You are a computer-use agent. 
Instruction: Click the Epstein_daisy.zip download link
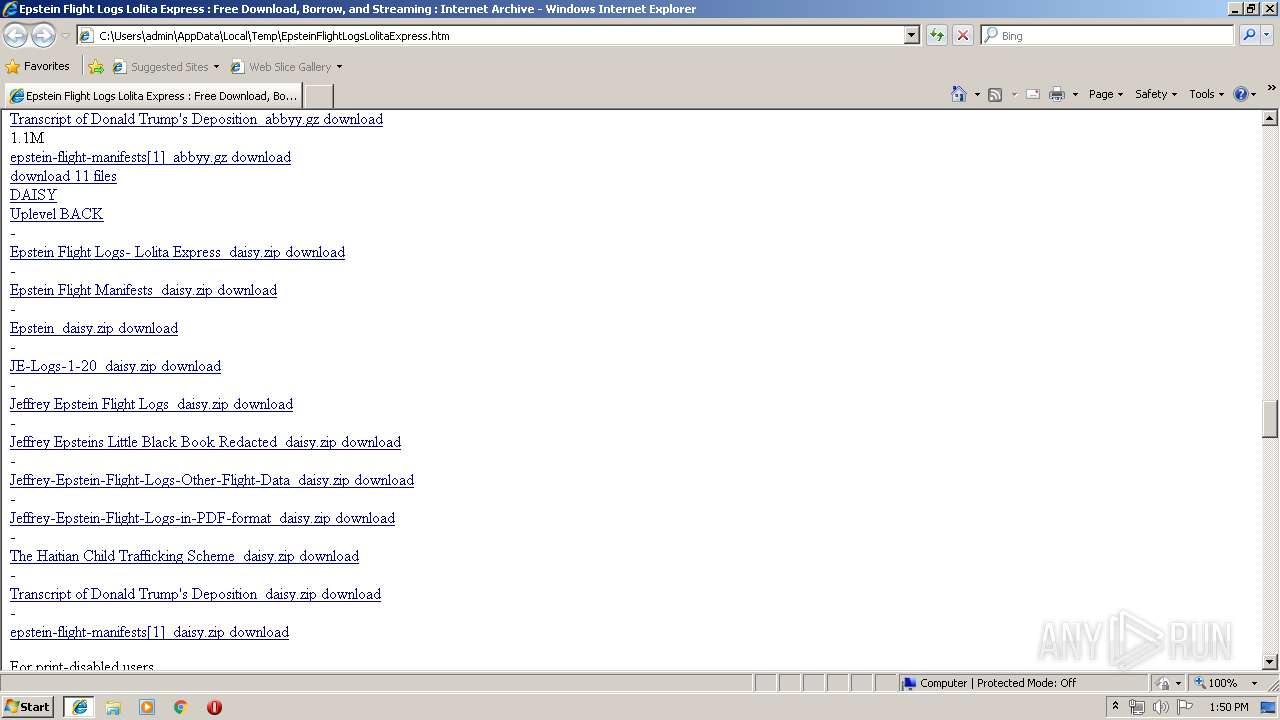pyautogui.click(x=94, y=328)
